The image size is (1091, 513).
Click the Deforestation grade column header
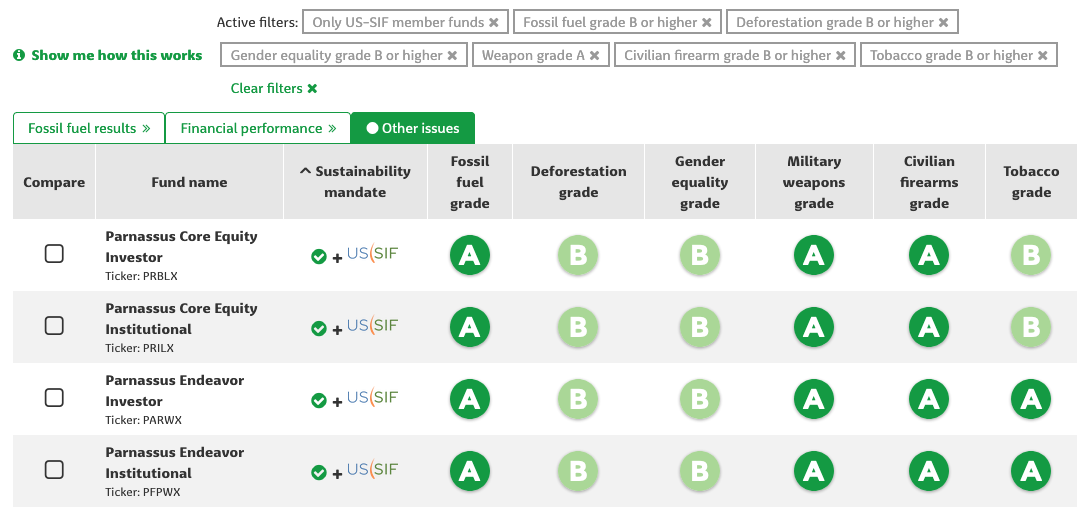(578, 182)
